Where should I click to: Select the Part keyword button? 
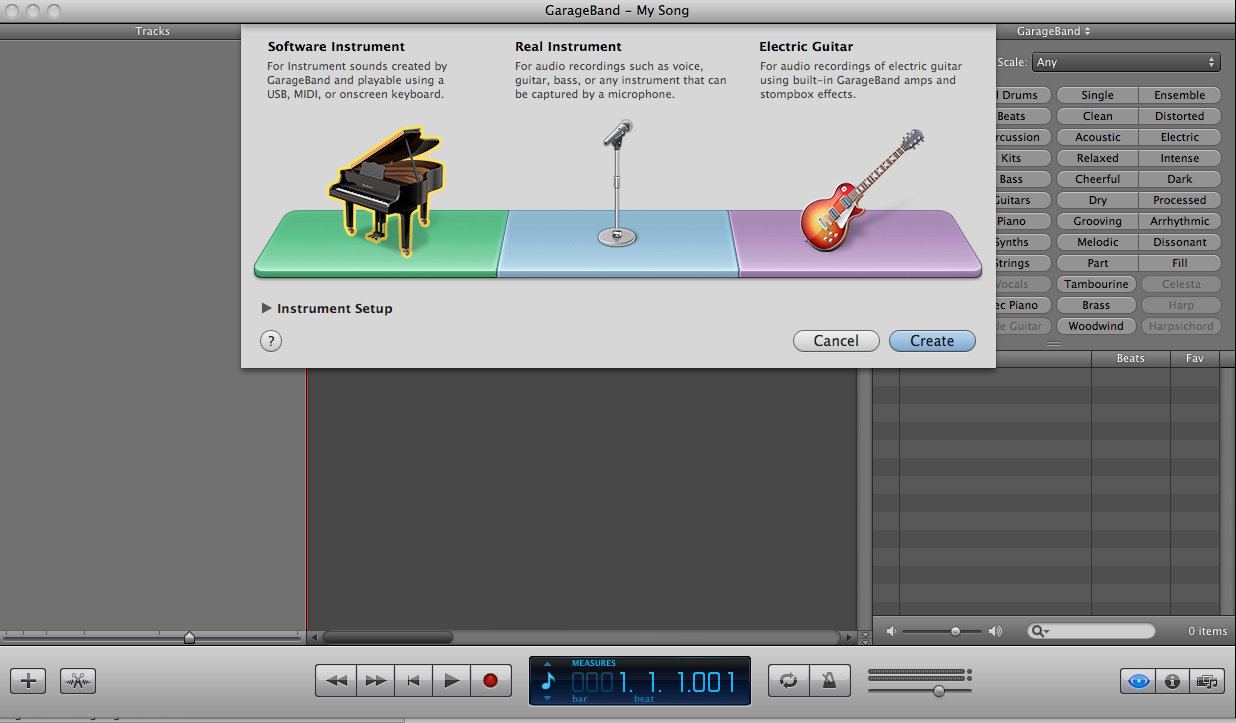(x=1097, y=263)
